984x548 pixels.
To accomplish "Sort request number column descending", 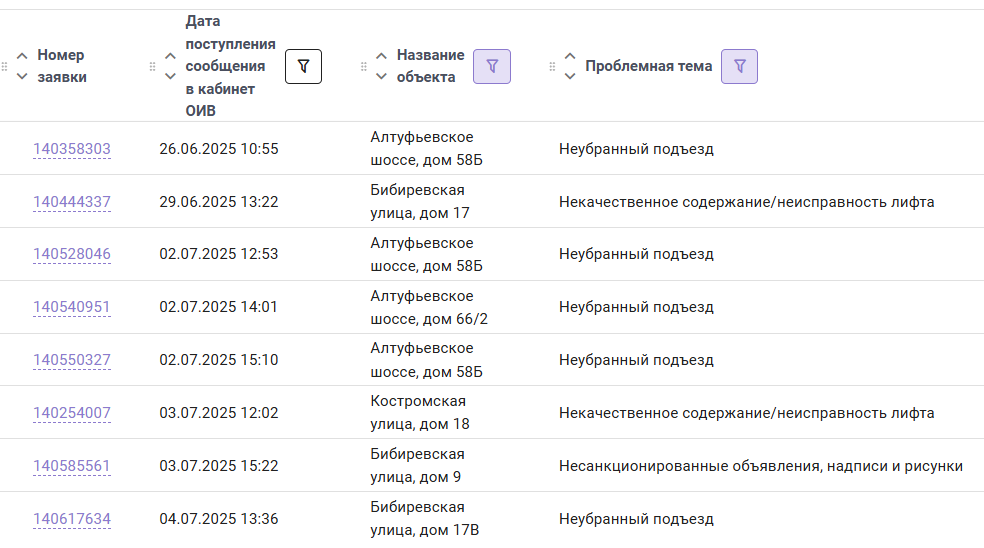I will pos(22,77).
